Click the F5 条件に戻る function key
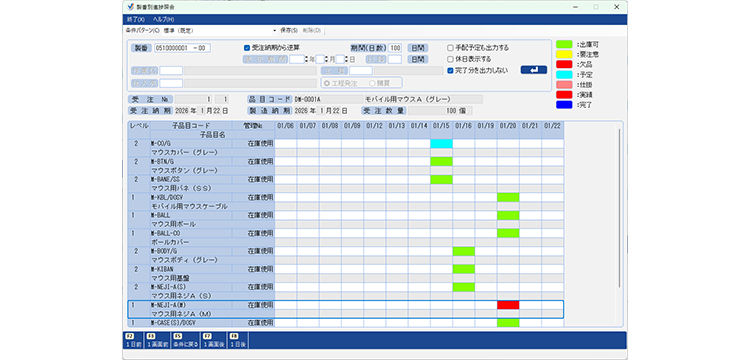 [186, 340]
